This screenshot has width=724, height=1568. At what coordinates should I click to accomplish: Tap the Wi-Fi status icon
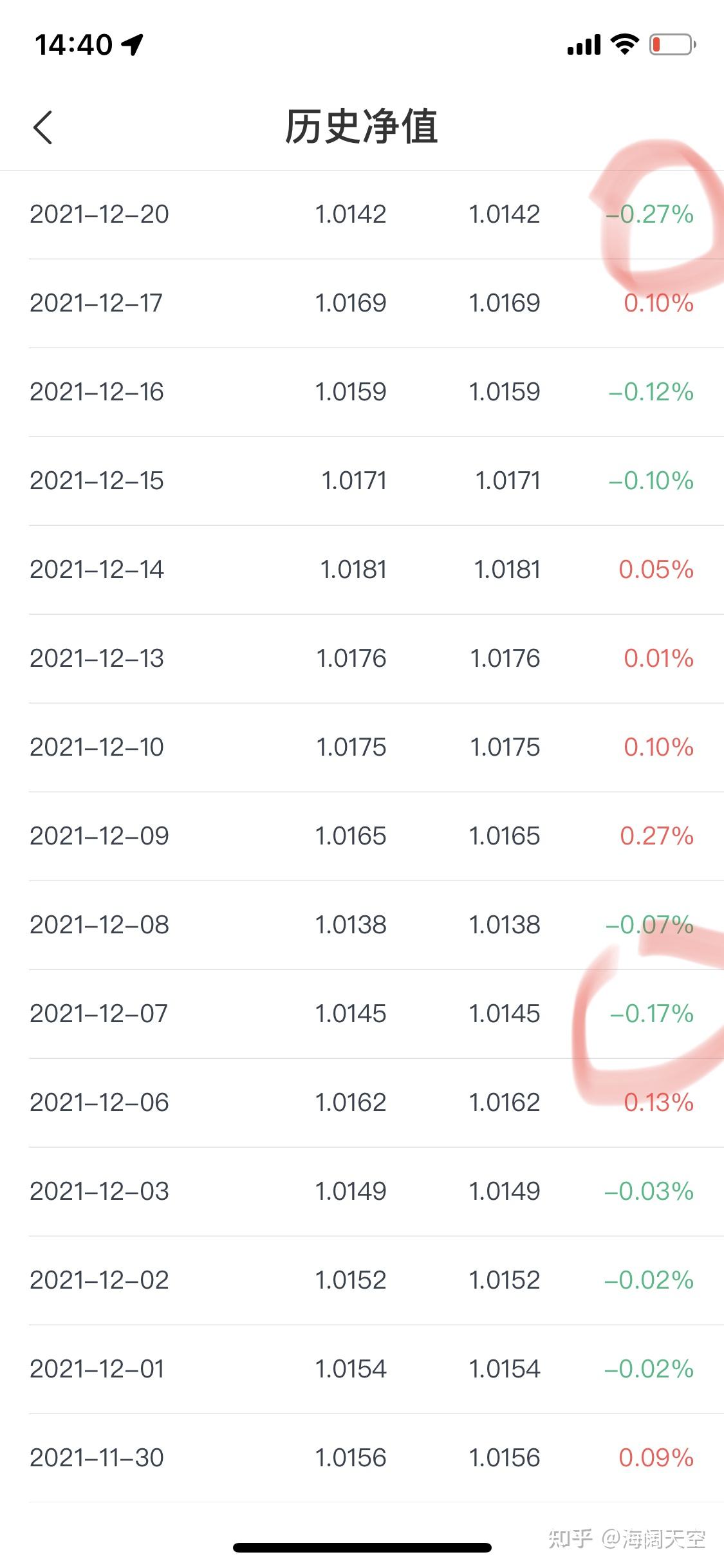point(624,44)
